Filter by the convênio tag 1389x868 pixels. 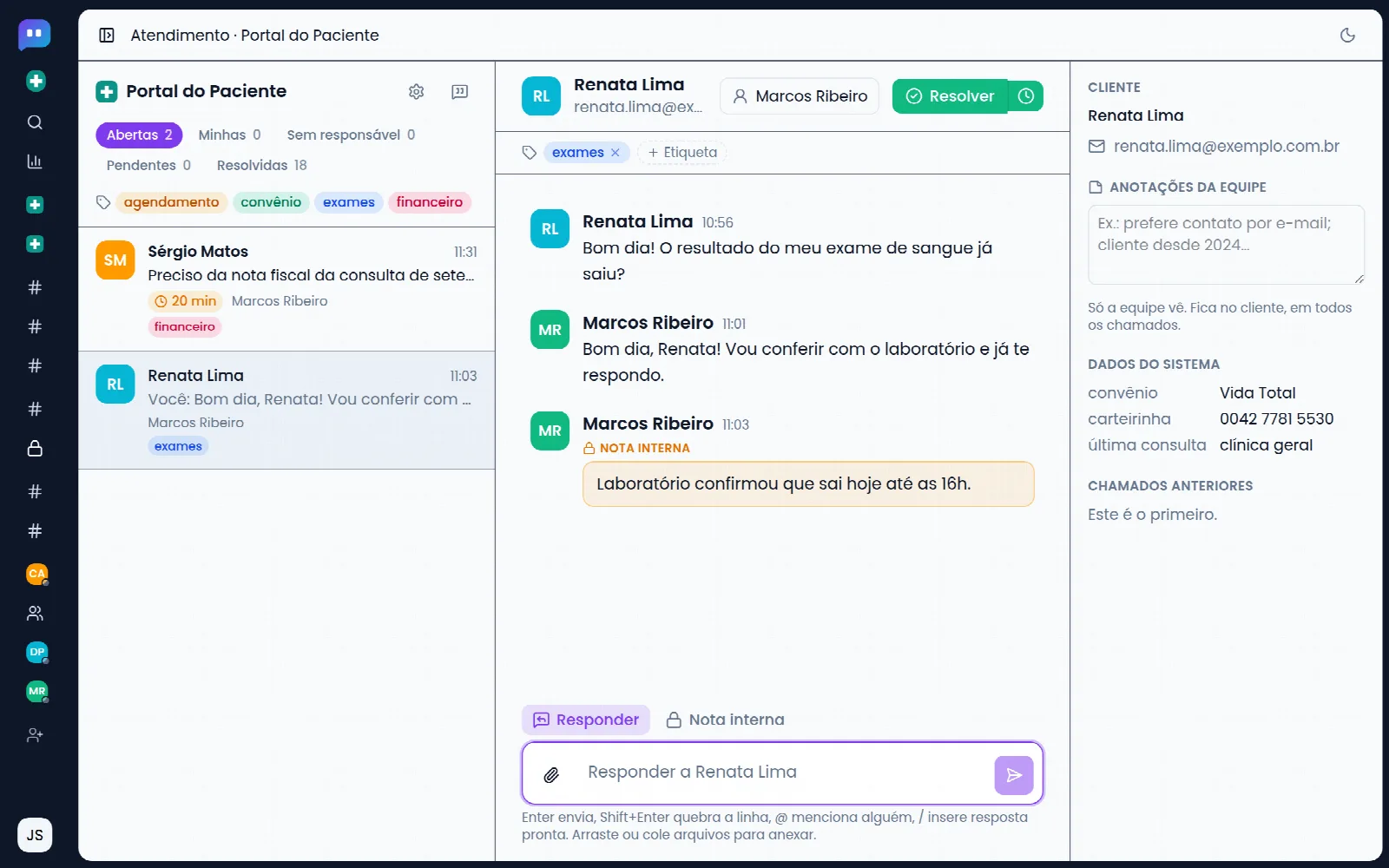click(x=271, y=202)
